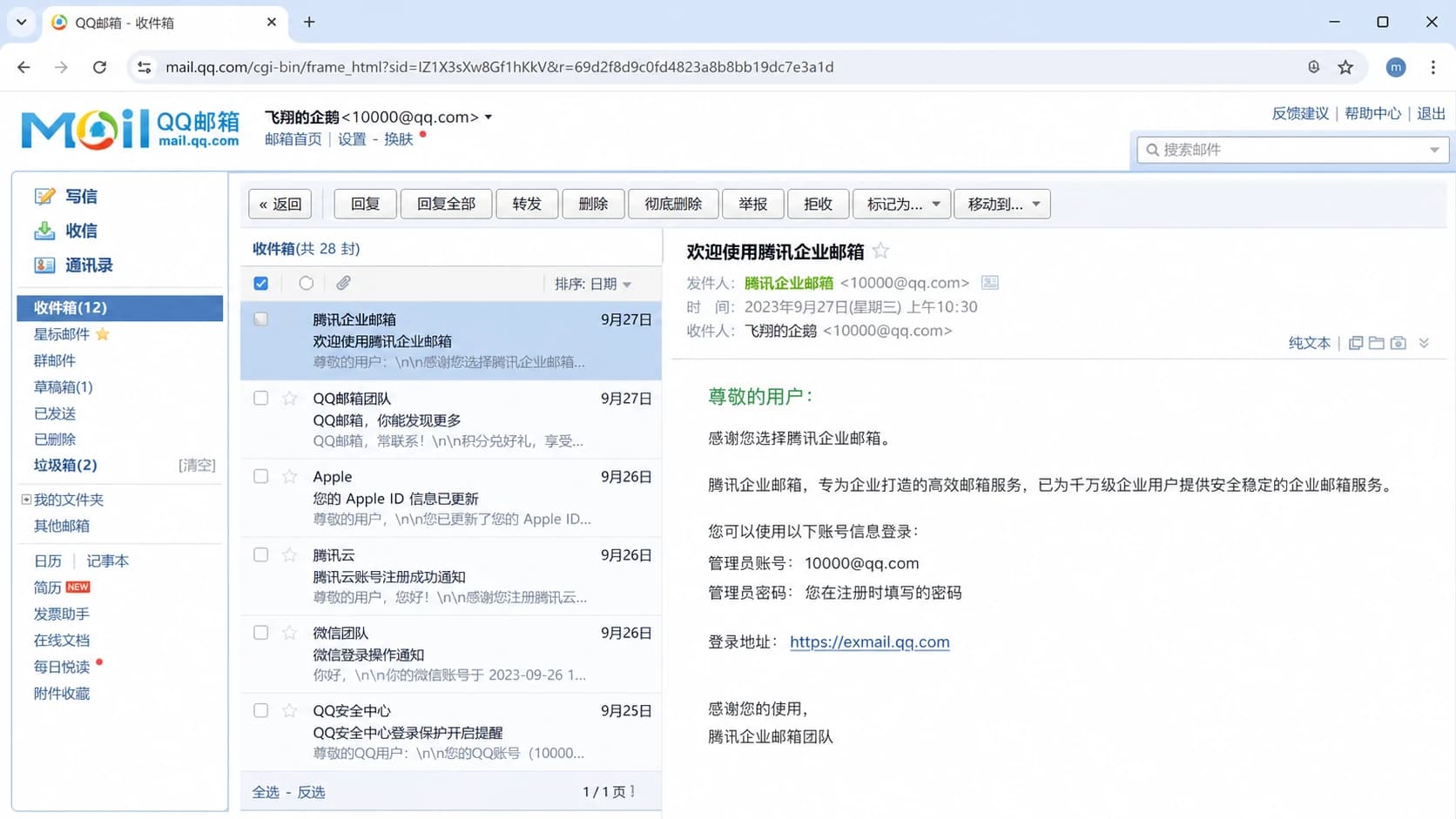Click the browser reload button

tap(99, 67)
